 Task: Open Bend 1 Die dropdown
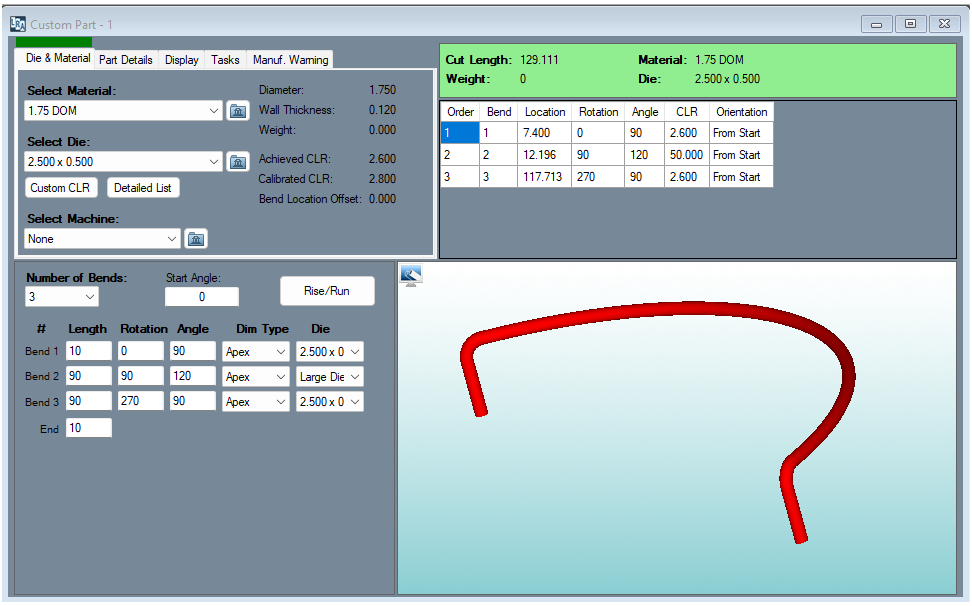pyautogui.click(x=355, y=352)
